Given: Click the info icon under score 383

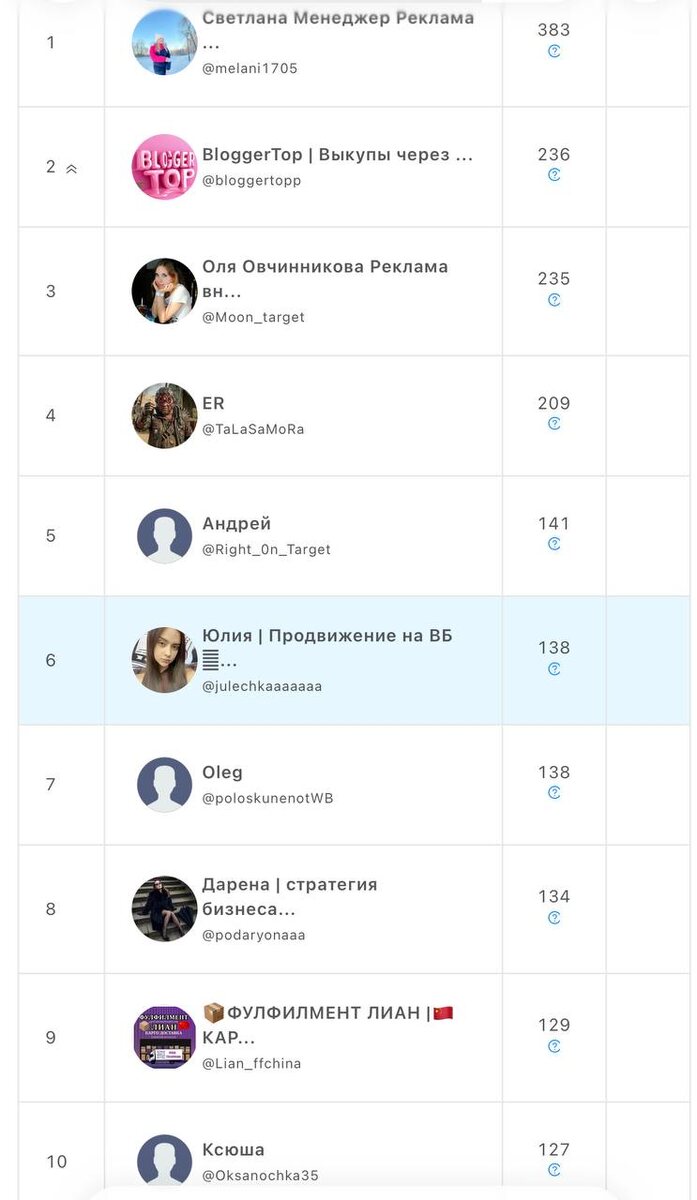Looking at the screenshot, I should tap(554, 51).
